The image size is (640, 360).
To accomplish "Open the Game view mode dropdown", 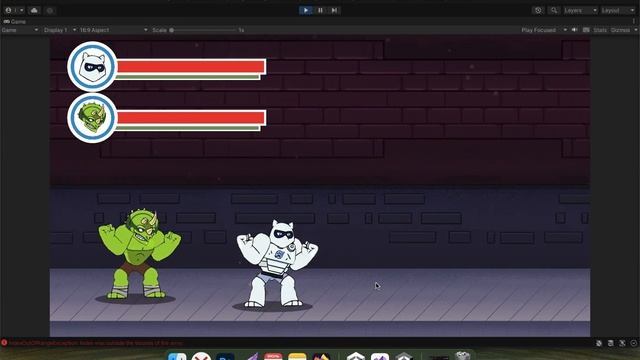I will coord(20,30).
